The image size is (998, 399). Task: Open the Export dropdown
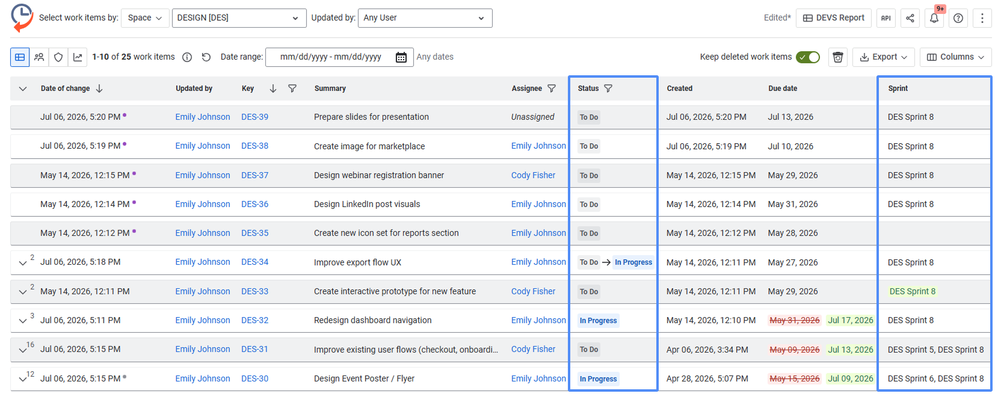(883, 57)
